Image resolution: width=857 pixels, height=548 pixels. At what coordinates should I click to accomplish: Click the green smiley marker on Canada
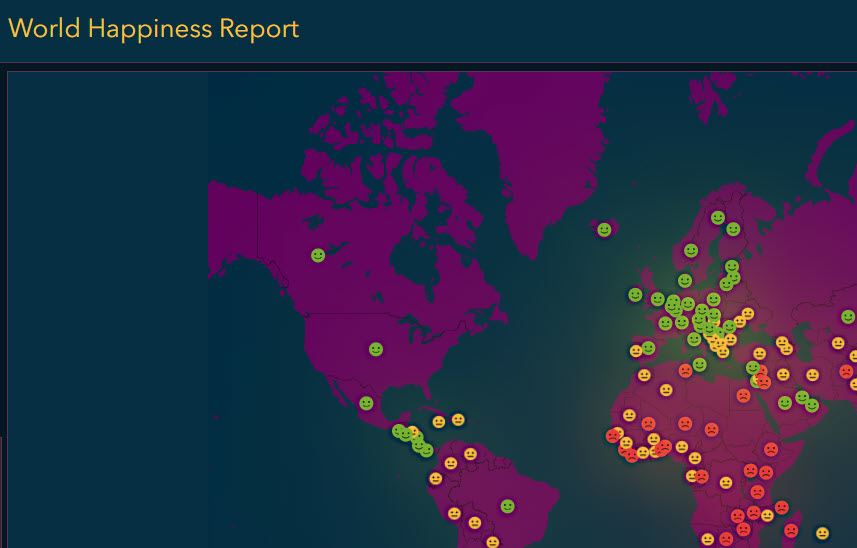coord(318,255)
